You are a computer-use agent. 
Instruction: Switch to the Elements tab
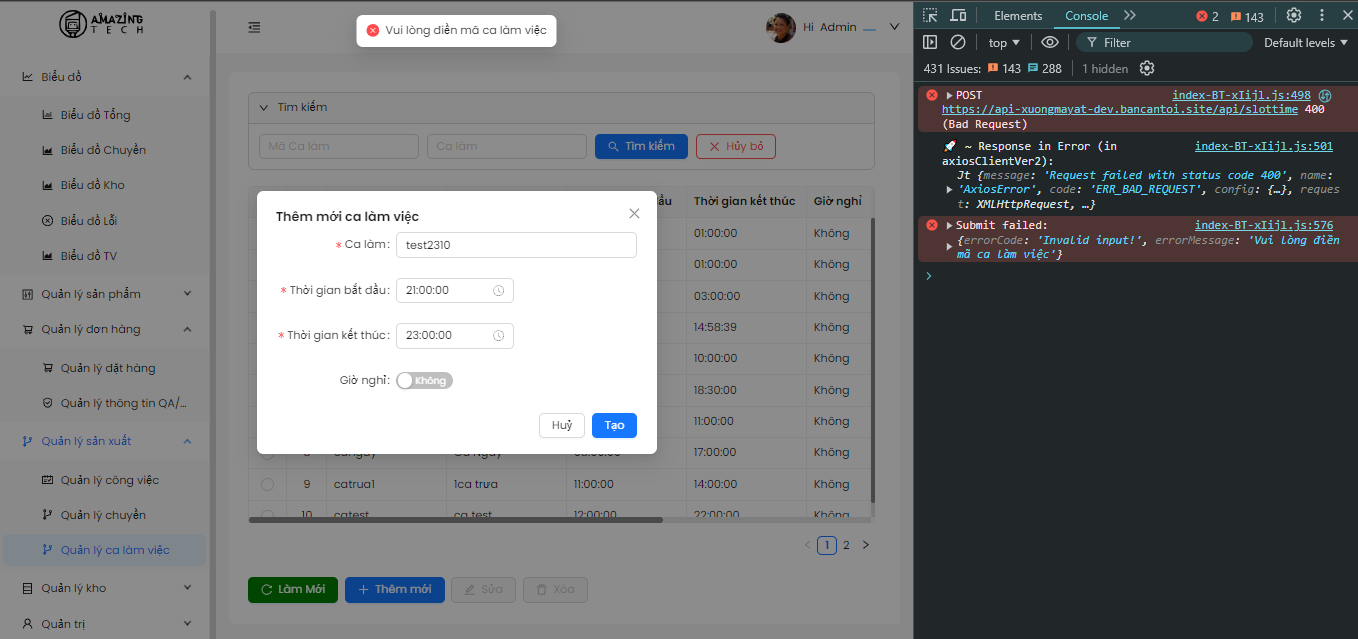coord(1017,15)
